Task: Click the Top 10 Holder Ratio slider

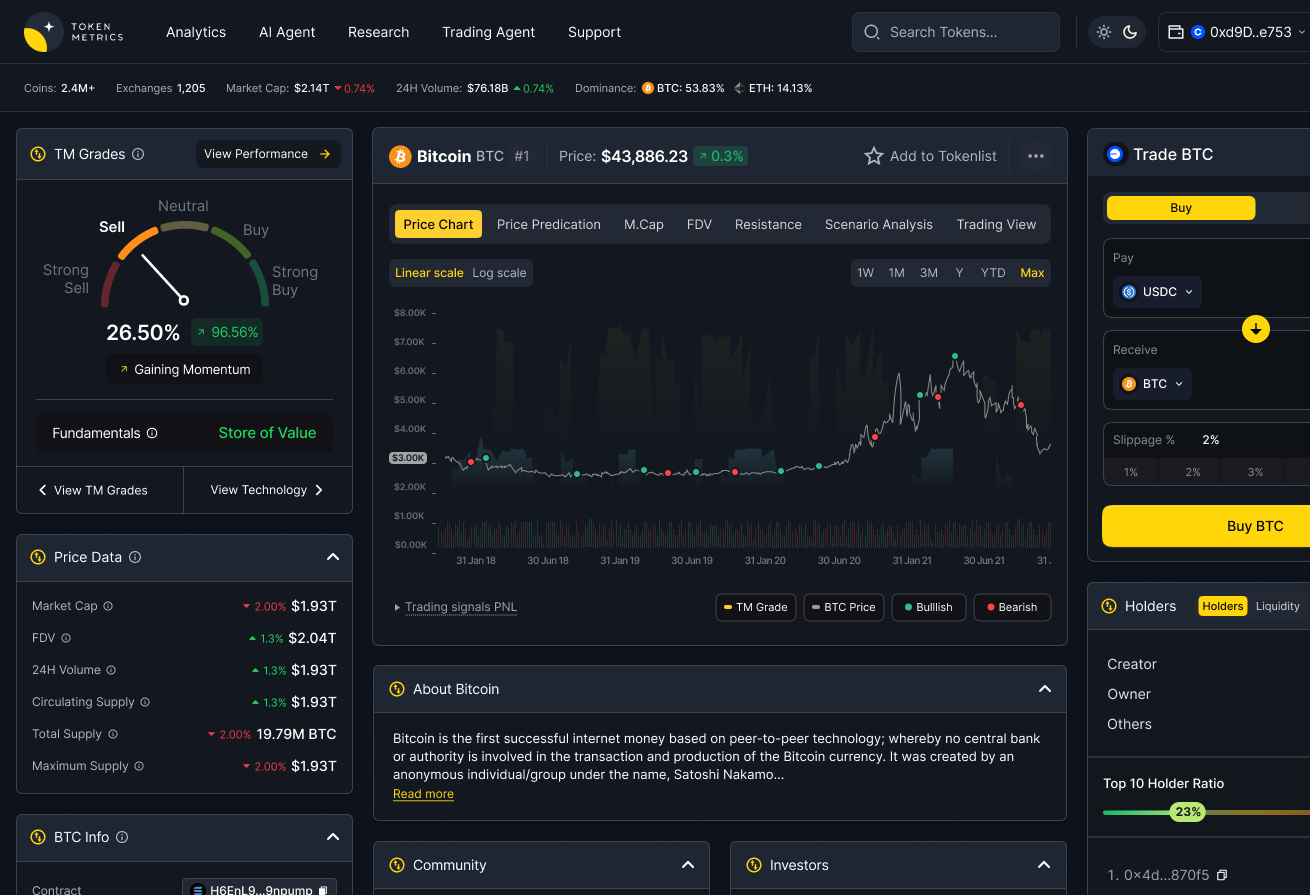Action: (1206, 812)
